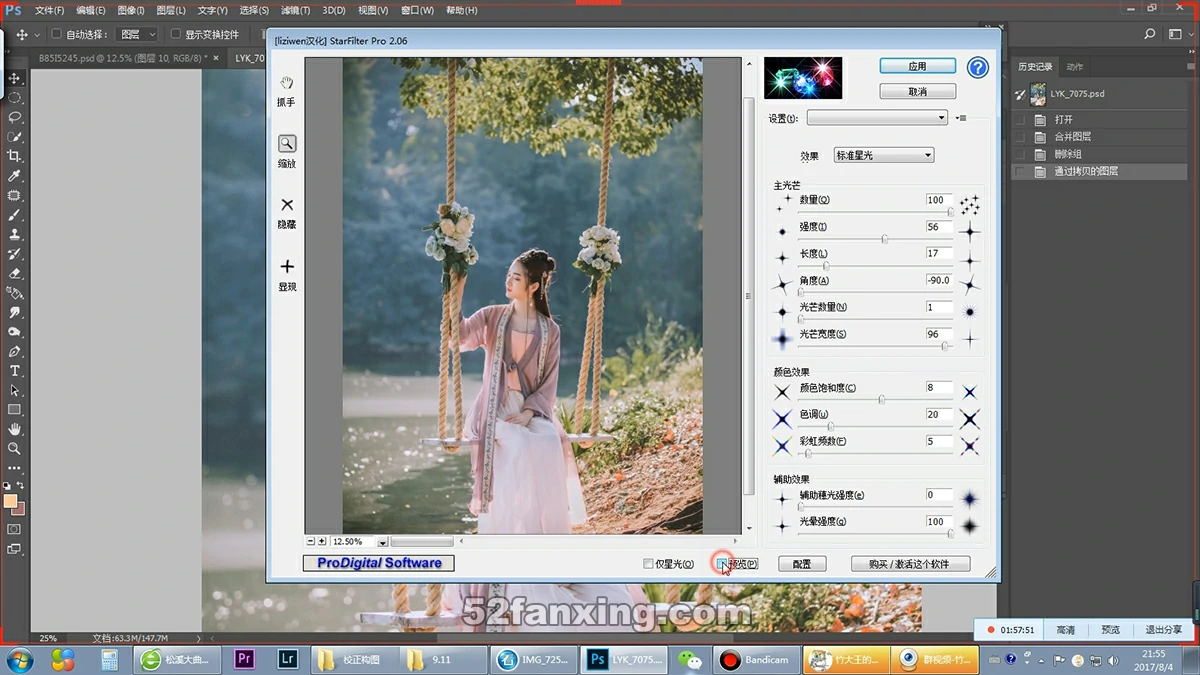Open Lightroom from the taskbar
This screenshot has height=675, width=1200.
286,659
